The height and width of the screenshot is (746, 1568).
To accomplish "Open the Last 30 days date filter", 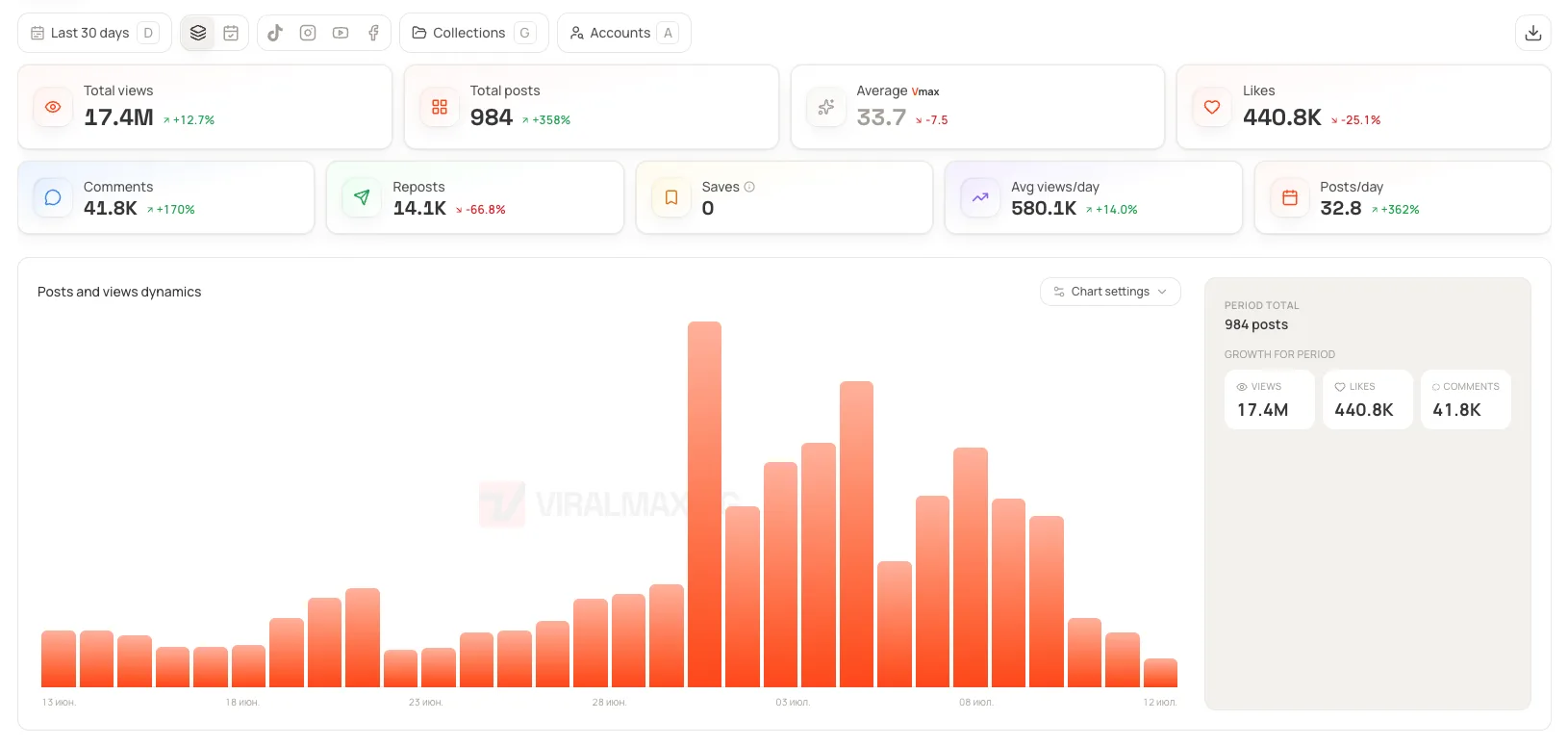I will point(94,33).
